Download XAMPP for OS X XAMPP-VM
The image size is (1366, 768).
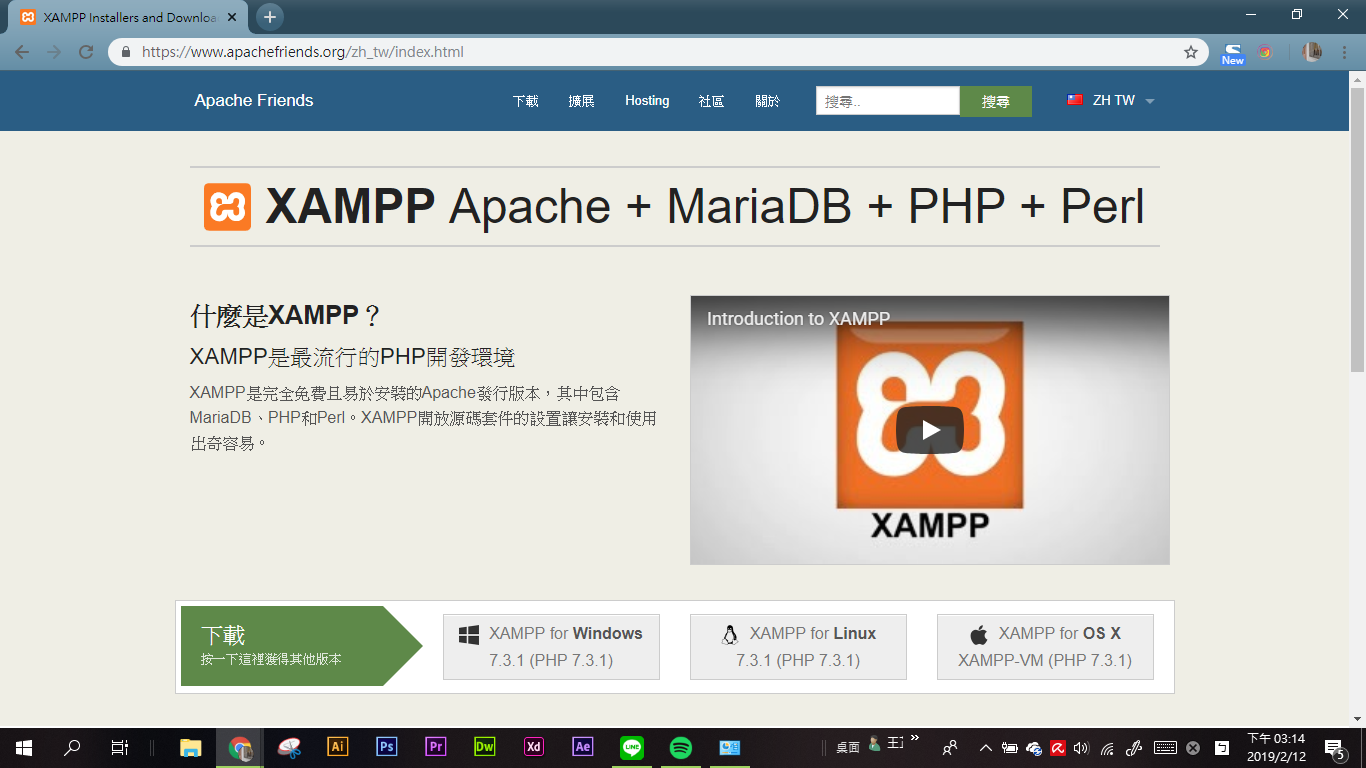1045,647
